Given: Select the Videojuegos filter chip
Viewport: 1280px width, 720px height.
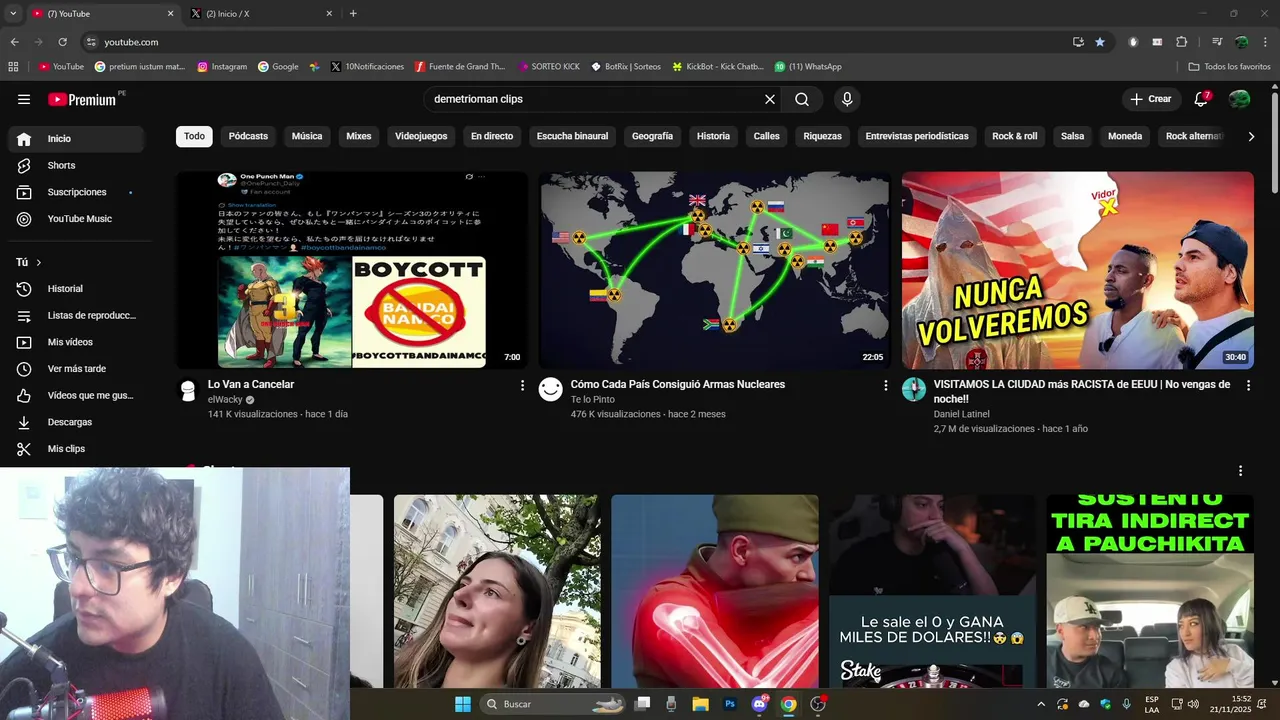Looking at the screenshot, I should pyautogui.click(x=421, y=136).
